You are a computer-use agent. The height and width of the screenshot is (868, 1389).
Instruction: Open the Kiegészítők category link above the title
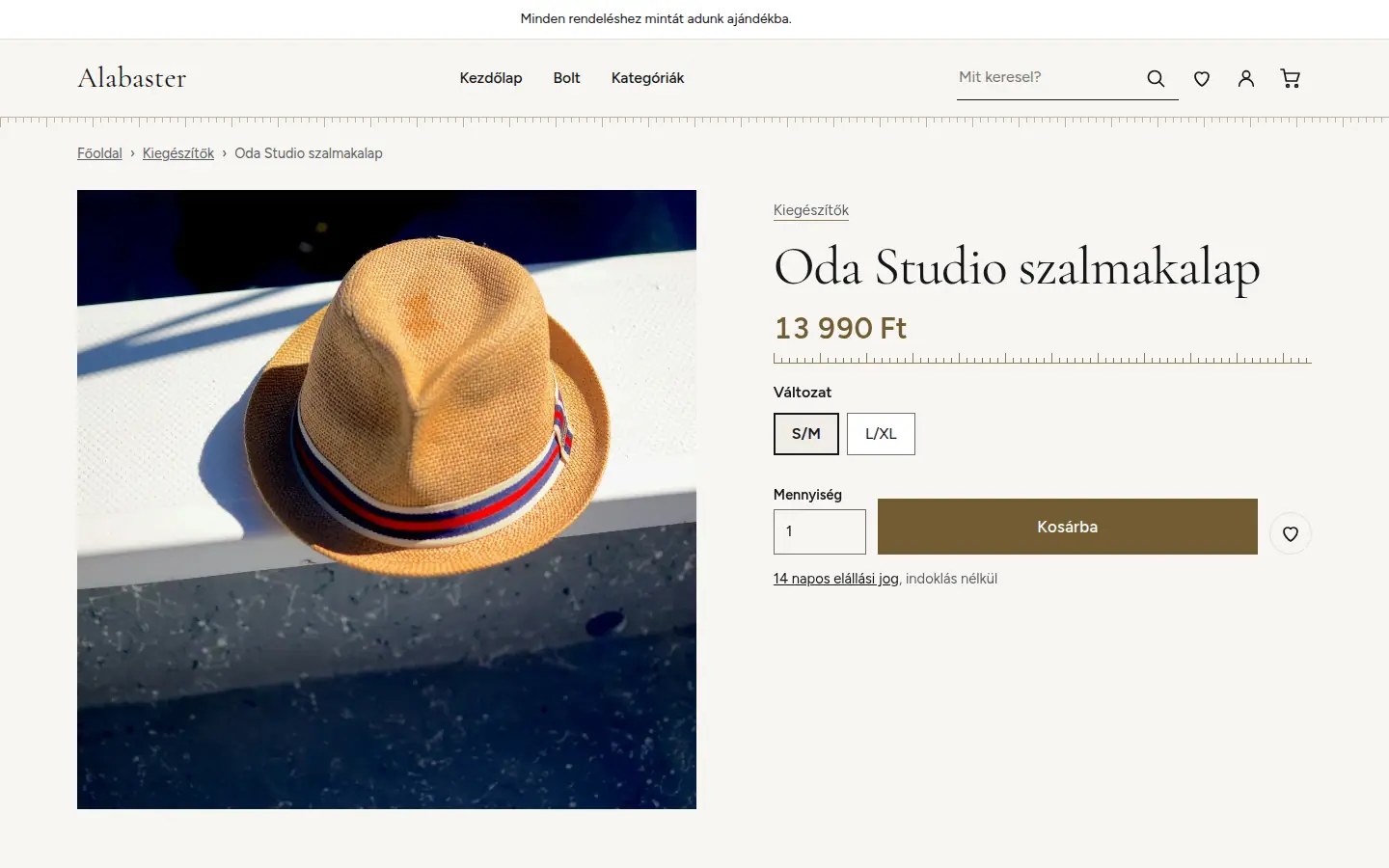point(811,210)
